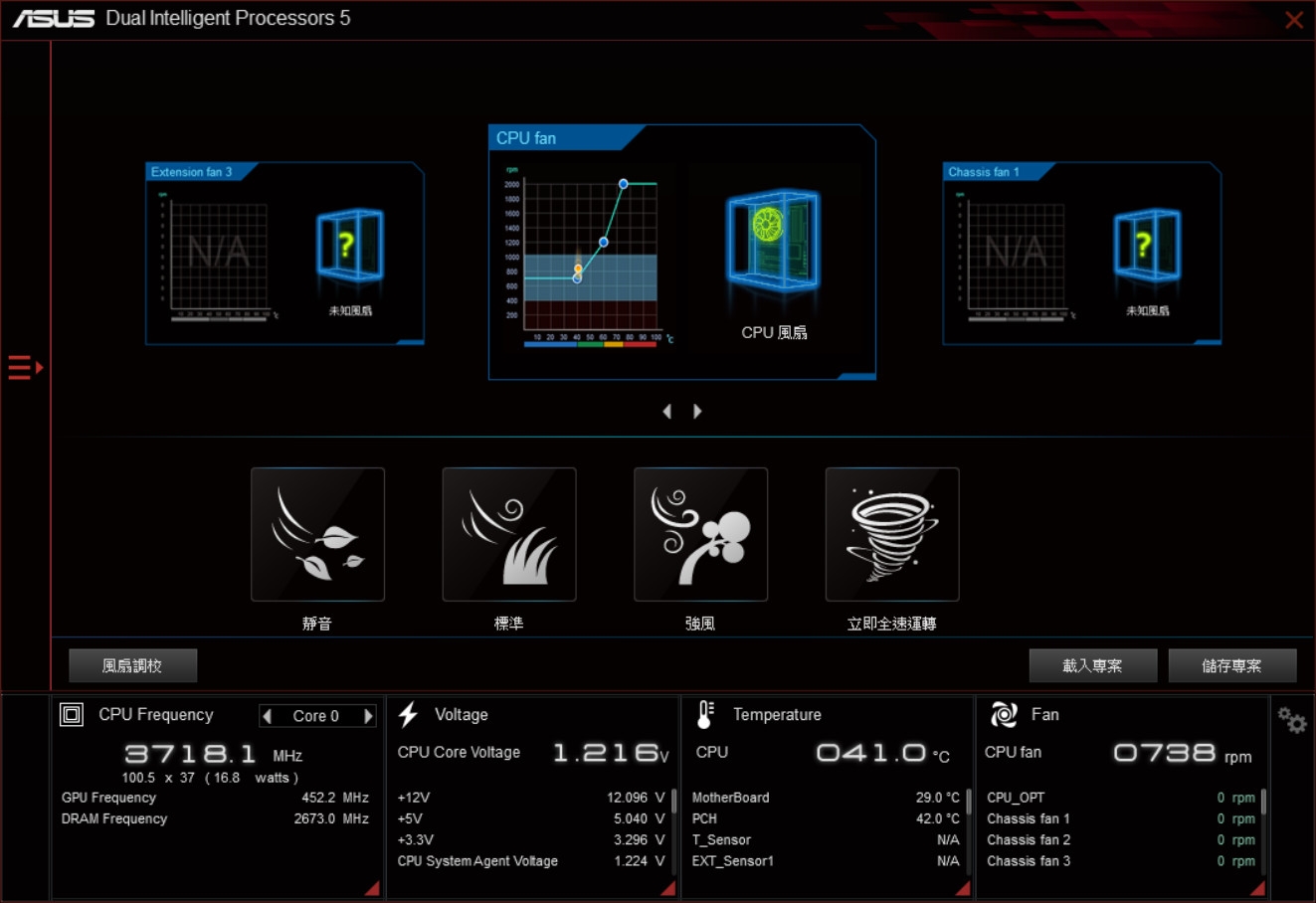Click the Chassis fan 3 row

(1121, 861)
